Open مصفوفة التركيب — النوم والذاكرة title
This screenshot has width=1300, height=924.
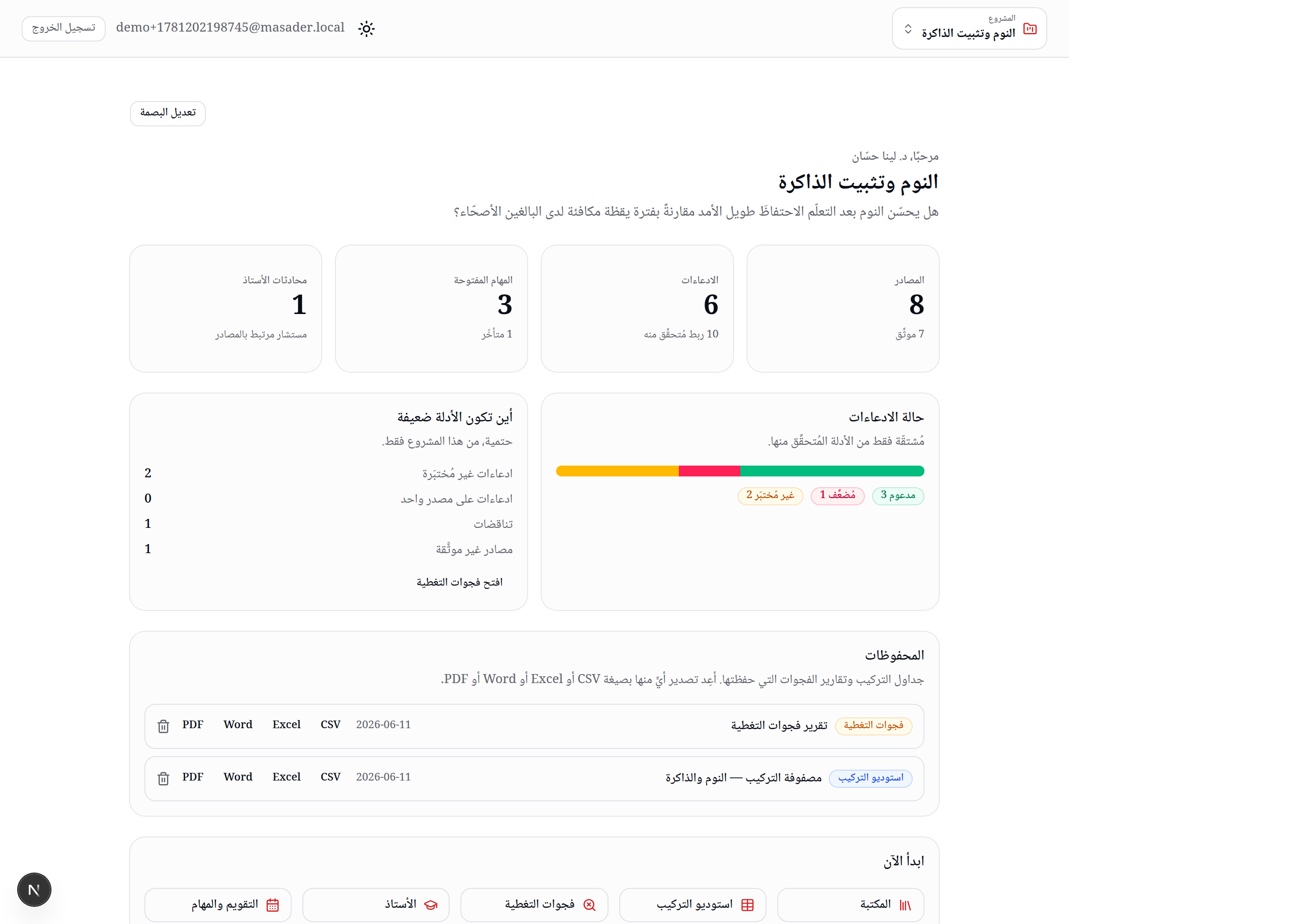(x=743, y=778)
